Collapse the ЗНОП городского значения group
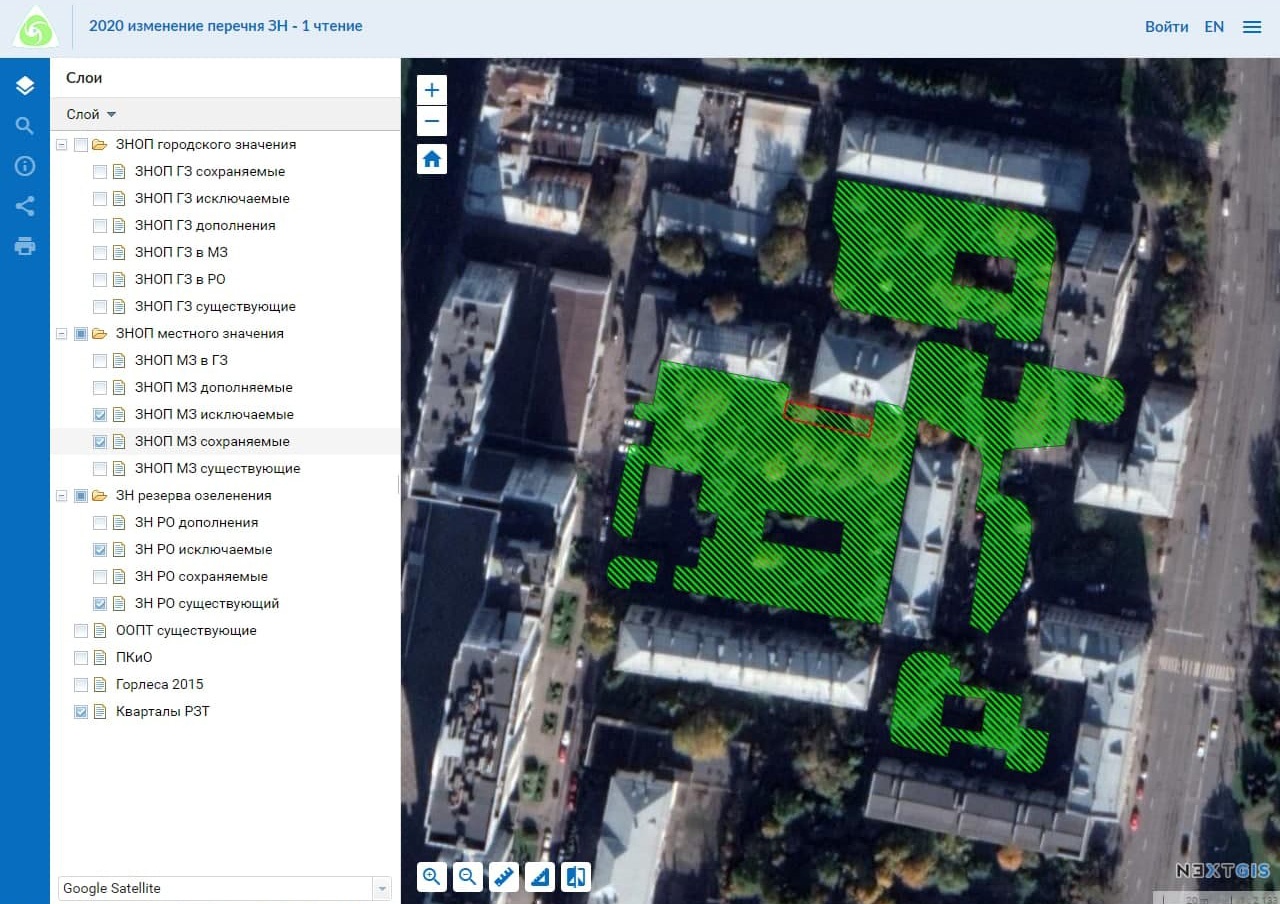This screenshot has height=904, width=1280. coord(62,145)
